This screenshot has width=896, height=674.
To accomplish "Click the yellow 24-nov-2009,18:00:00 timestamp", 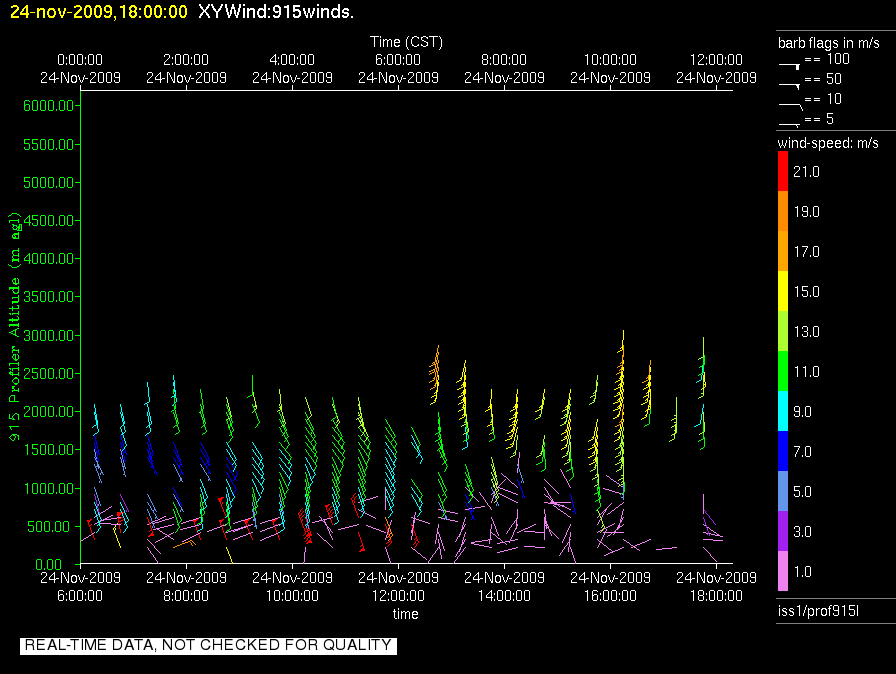I will 94,12.
